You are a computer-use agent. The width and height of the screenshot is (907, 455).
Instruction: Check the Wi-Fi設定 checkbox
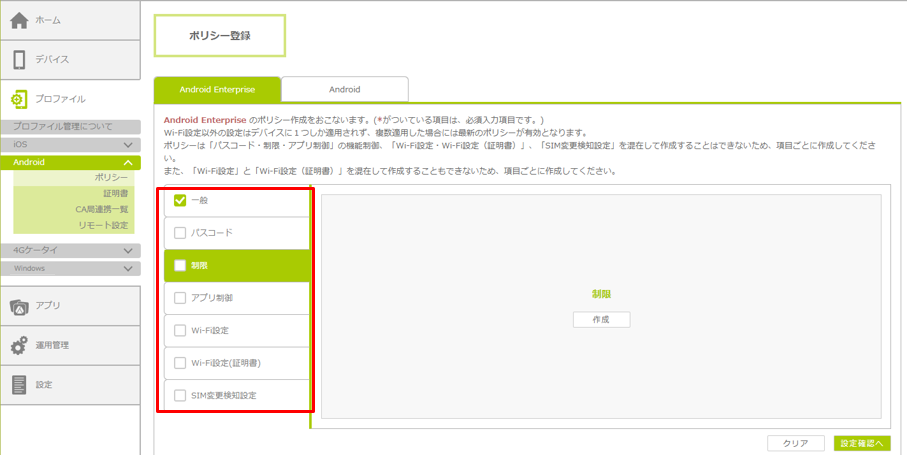180,330
